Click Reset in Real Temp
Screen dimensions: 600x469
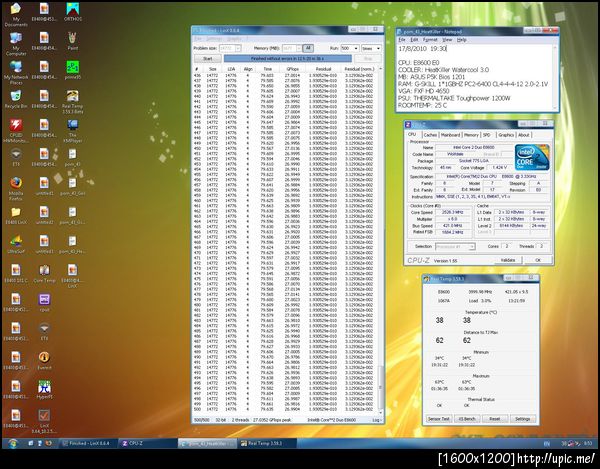pyautogui.click(x=494, y=419)
